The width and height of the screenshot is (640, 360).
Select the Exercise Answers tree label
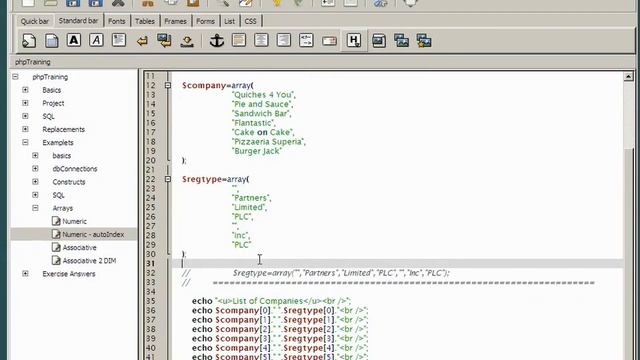click(69, 274)
